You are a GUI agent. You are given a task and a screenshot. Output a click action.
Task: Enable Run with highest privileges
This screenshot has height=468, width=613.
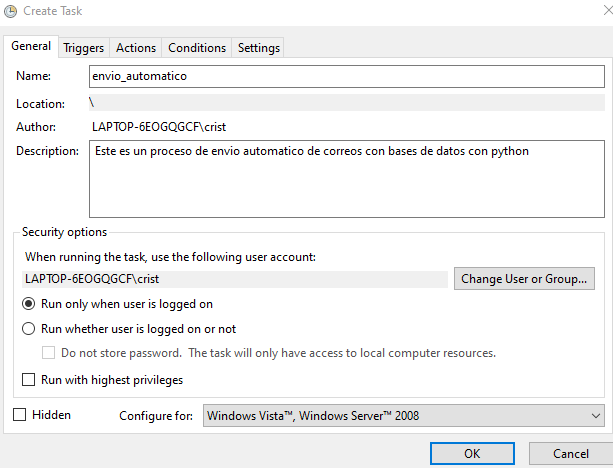(29, 380)
